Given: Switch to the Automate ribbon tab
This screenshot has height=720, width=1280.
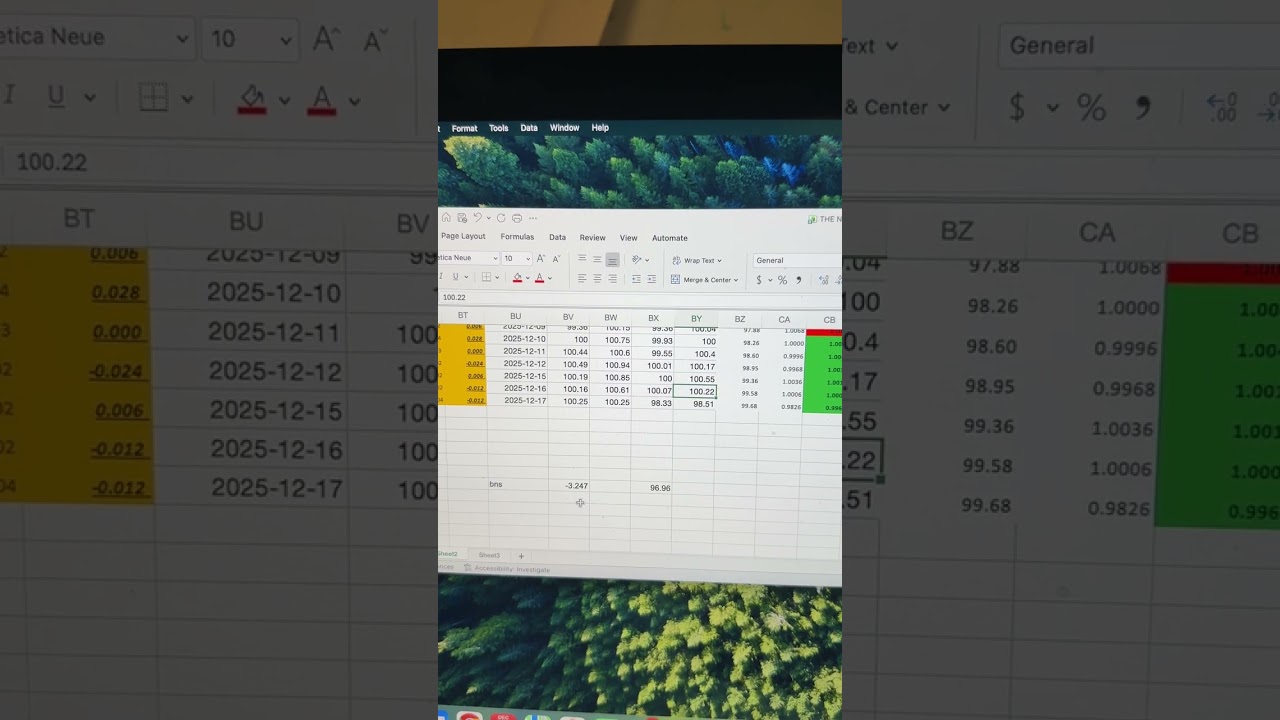Looking at the screenshot, I should coord(670,238).
